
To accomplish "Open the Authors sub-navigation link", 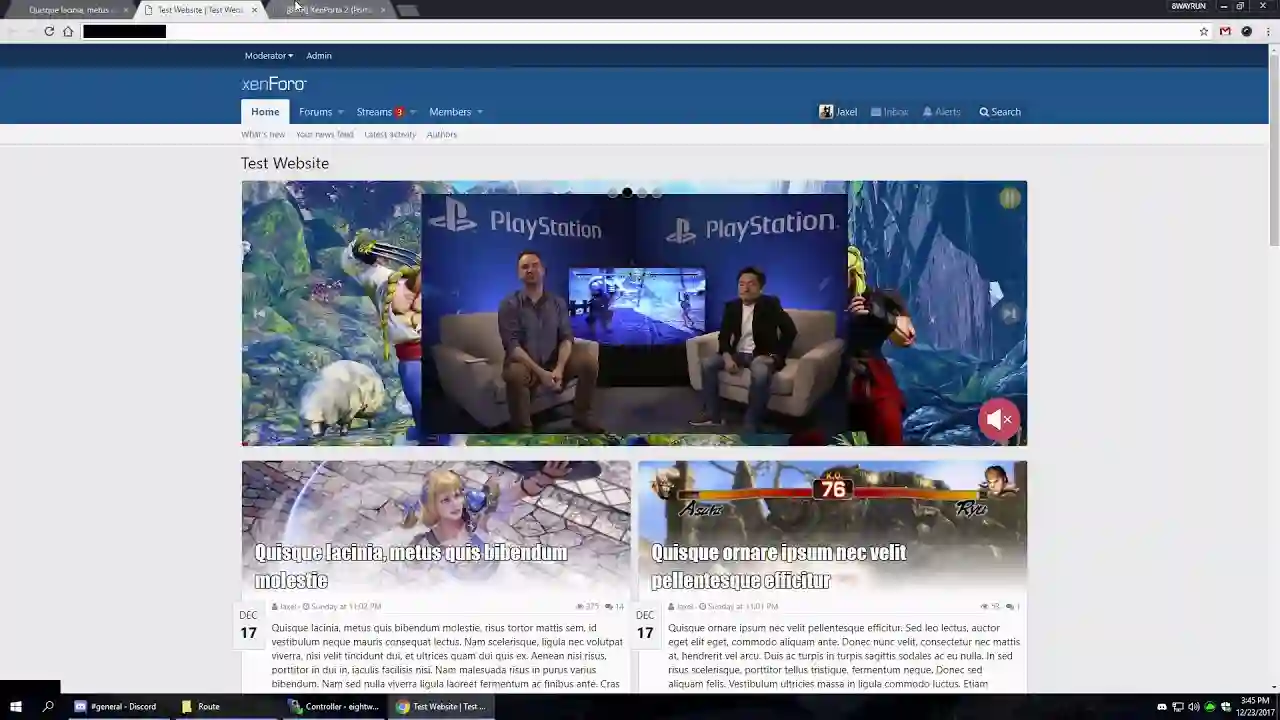I will pyautogui.click(x=442, y=134).
